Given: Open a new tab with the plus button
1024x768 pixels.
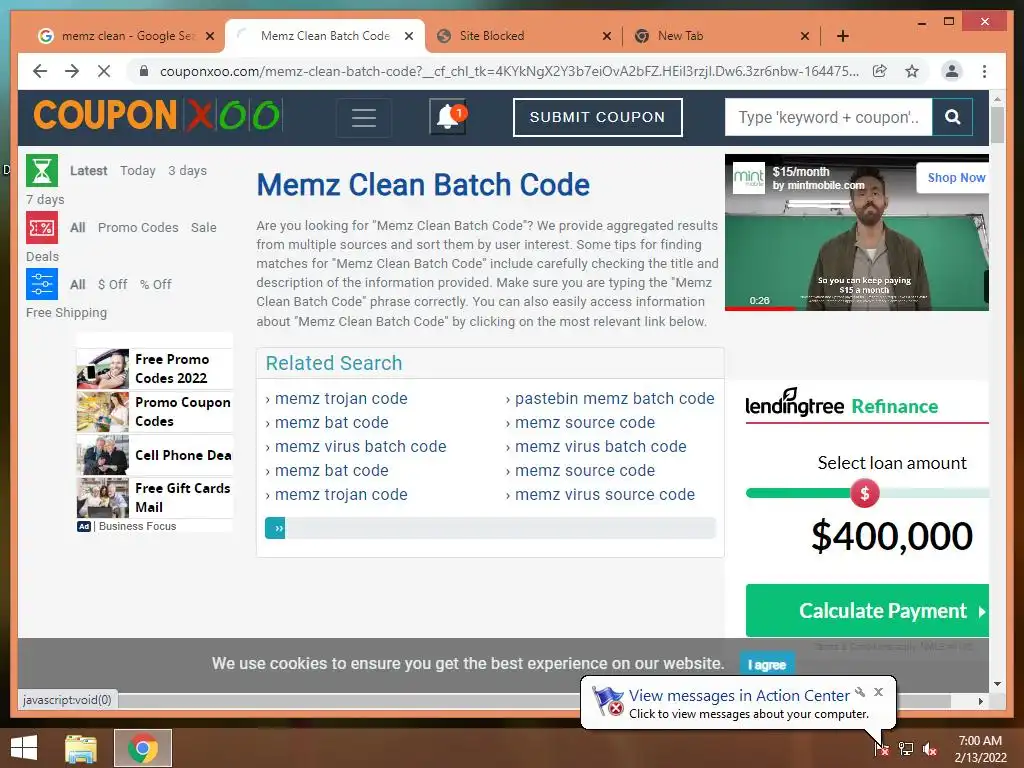Looking at the screenshot, I should point(842,36).
